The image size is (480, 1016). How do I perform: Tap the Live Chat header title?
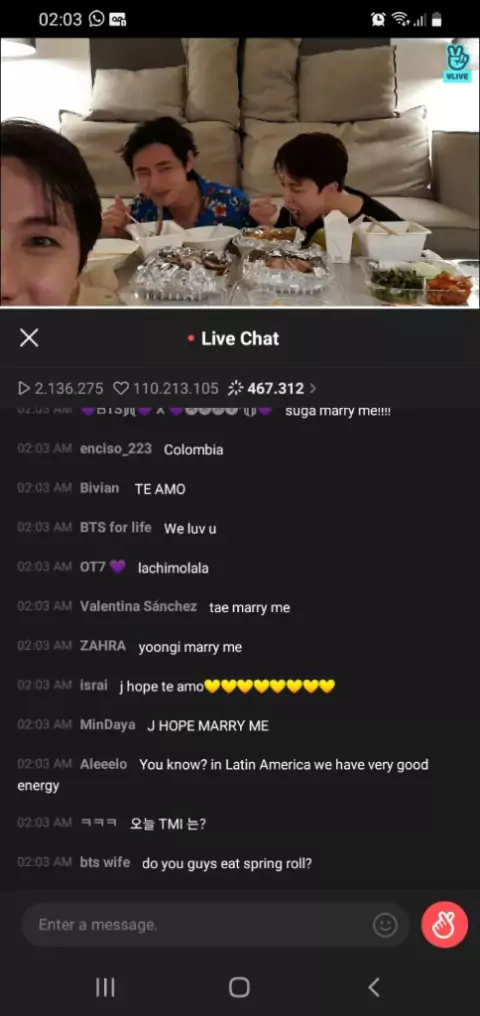pos(240,338)
